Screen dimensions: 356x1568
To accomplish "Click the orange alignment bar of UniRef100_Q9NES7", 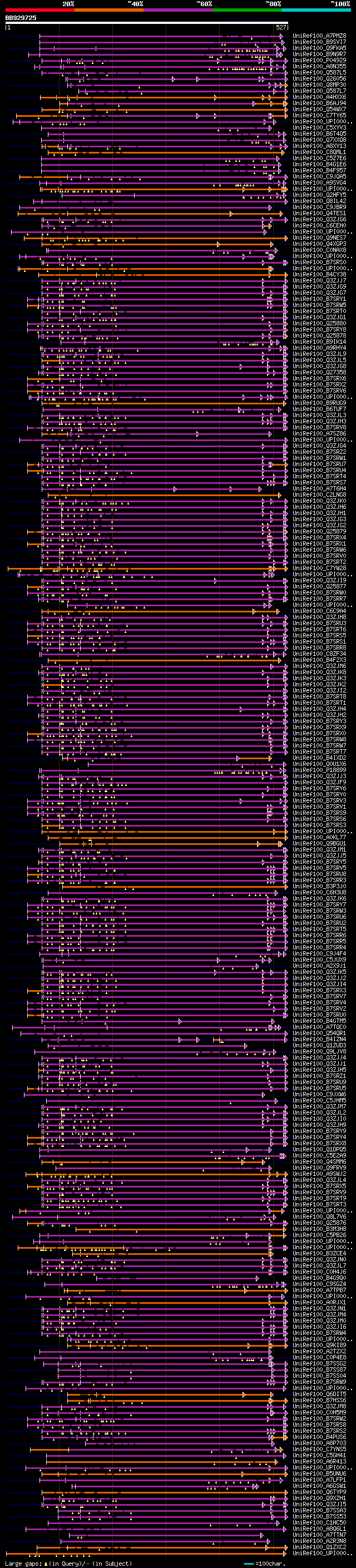I will (x=155, y=238).
